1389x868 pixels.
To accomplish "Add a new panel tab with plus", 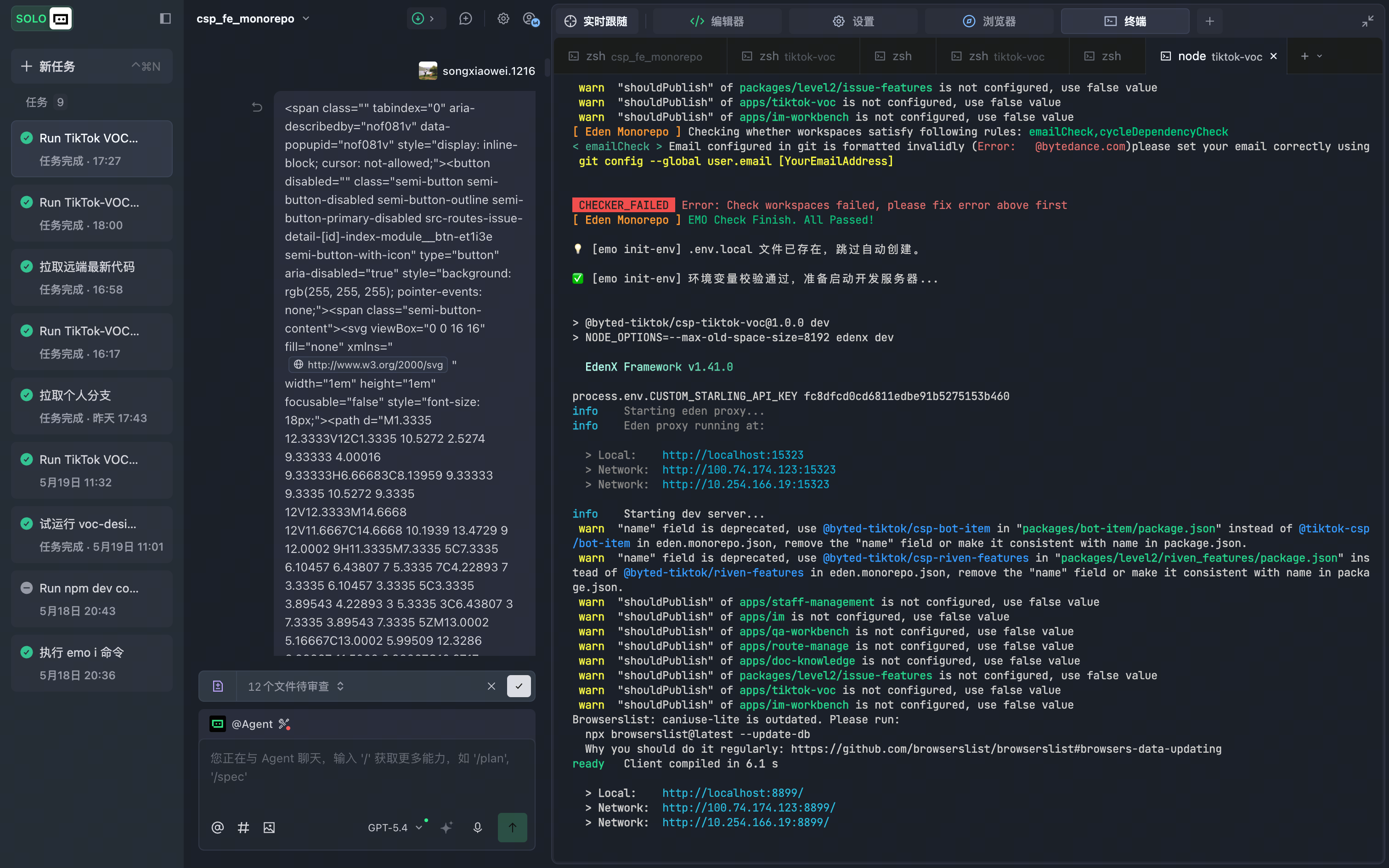I will click(x=1210, y=21).
